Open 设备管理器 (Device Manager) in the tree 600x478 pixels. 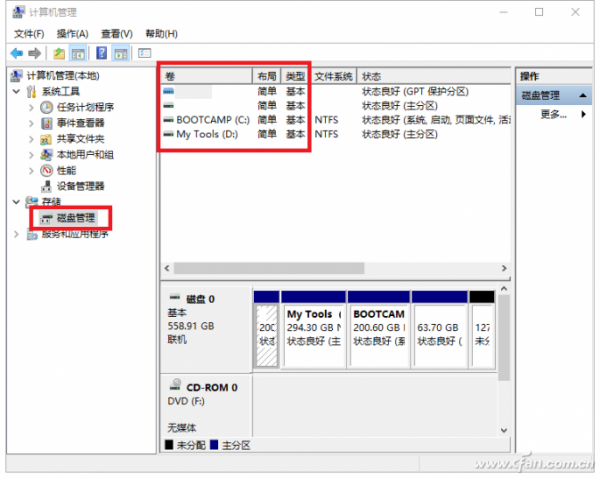click(x=80, y=186)
